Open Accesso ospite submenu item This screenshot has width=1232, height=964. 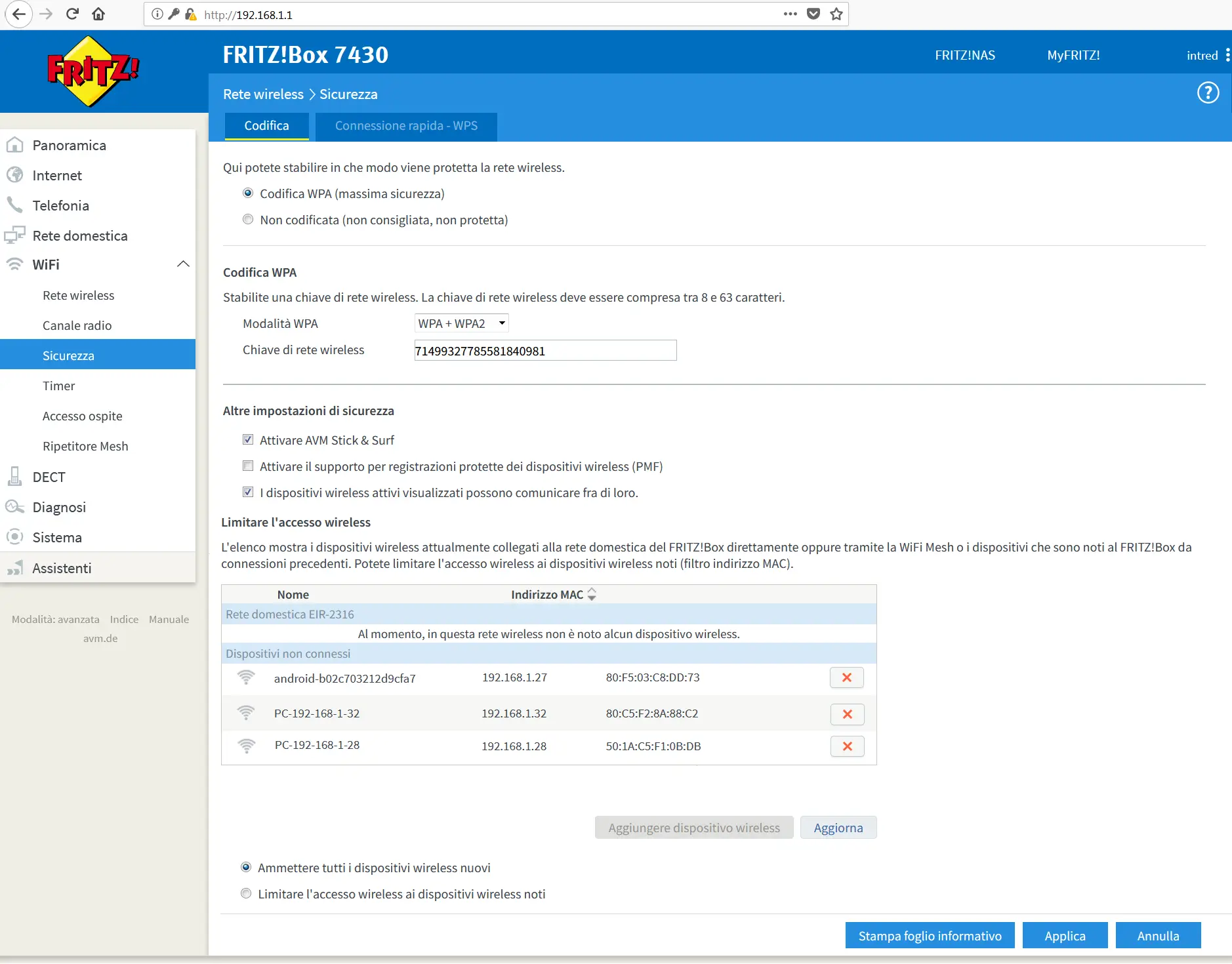(82, 416)
